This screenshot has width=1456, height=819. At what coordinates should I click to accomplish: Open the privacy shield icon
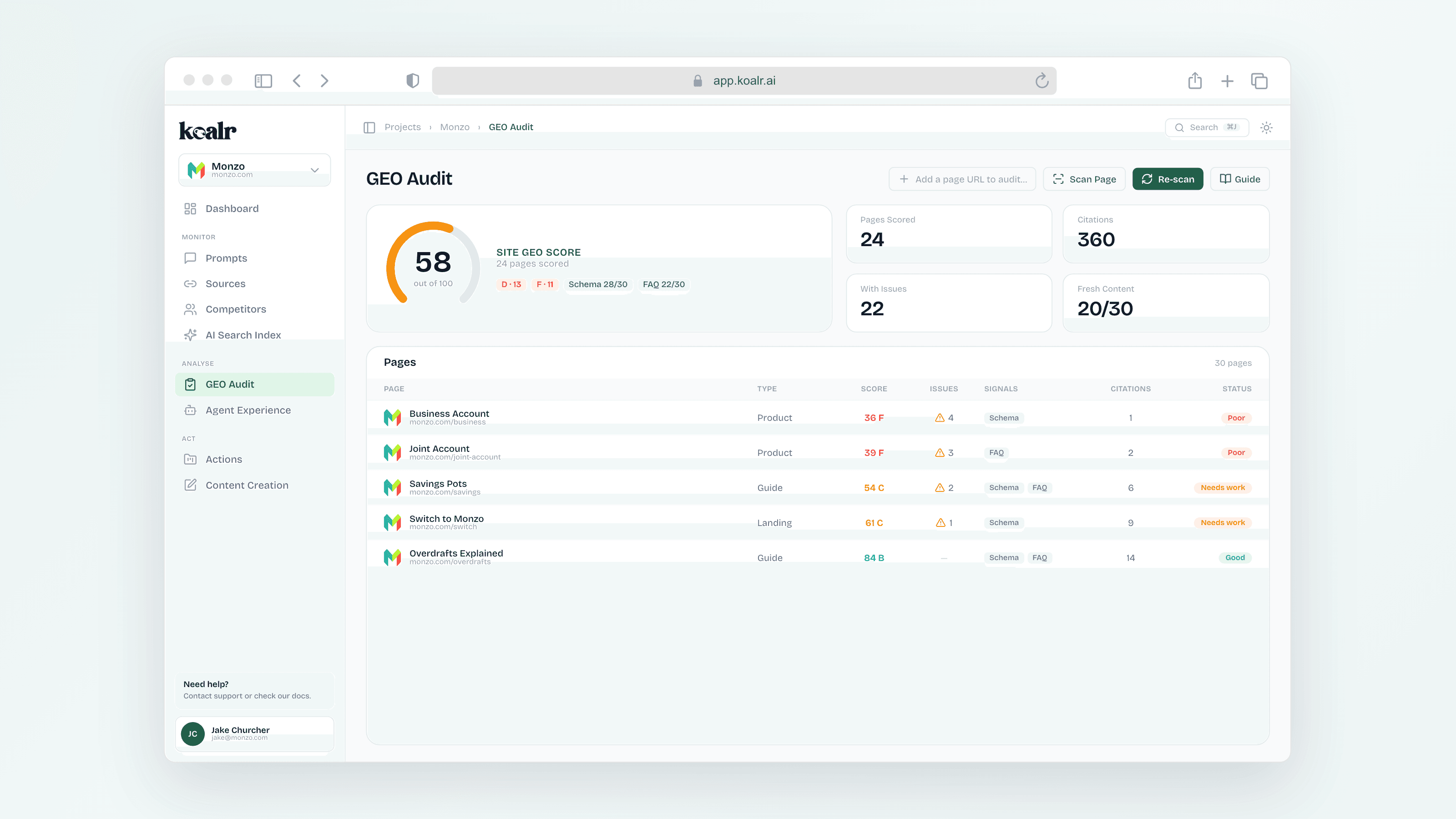(x=413, y=81)
